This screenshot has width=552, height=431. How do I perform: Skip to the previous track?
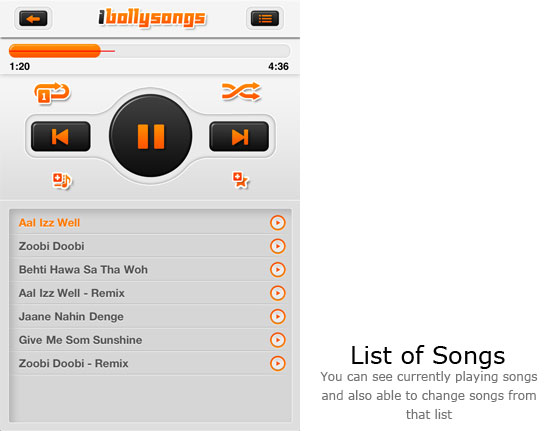[61, 137]
